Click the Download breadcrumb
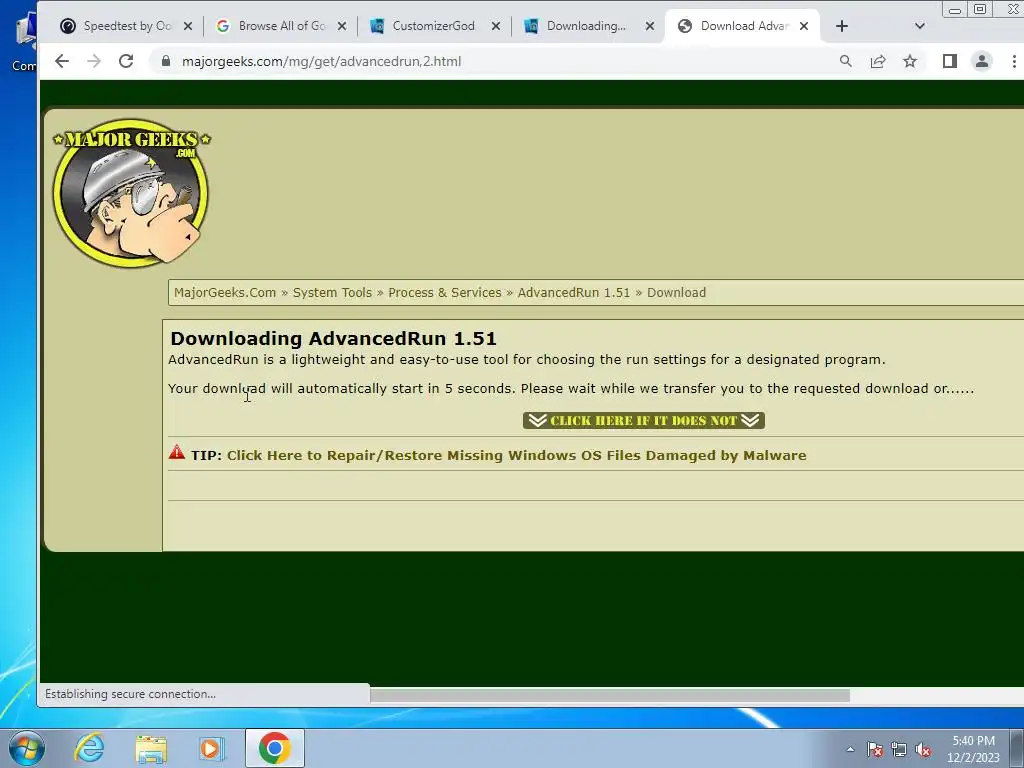 coord(677,293)
